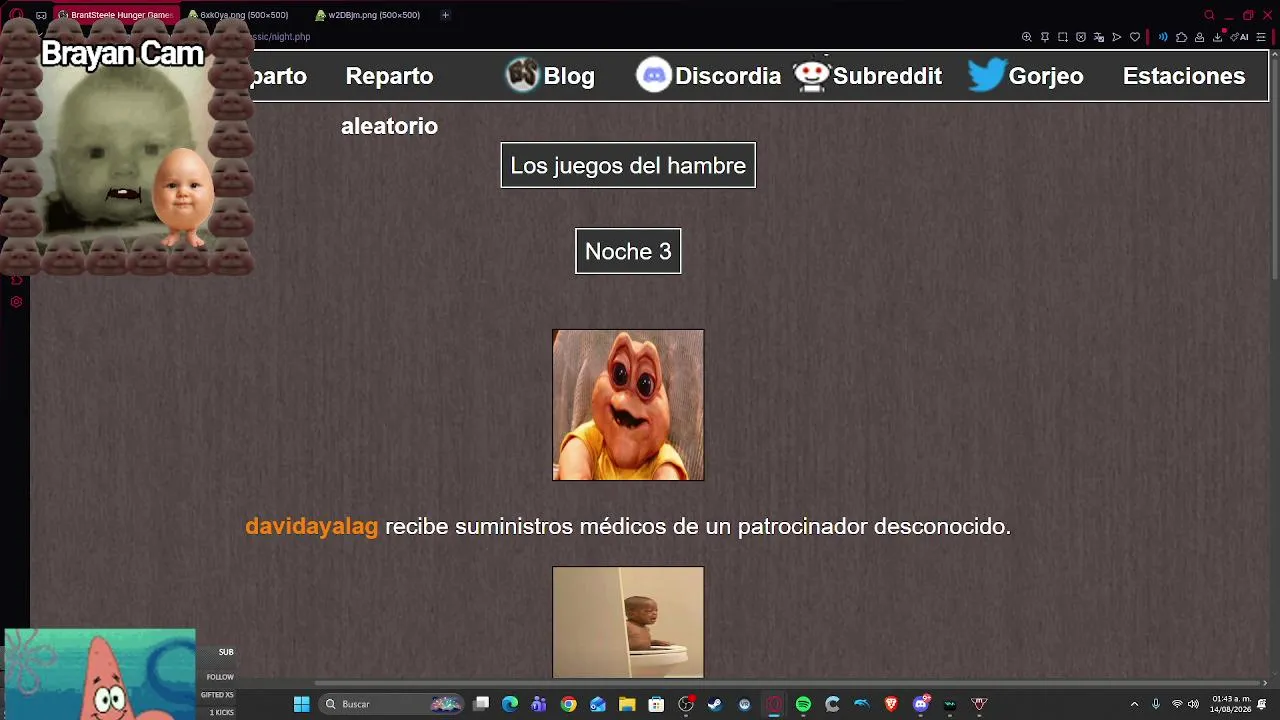Viewport: 1280px width, 720px height.
Task: Open the Windows Start menu
Action: point(301,704)
